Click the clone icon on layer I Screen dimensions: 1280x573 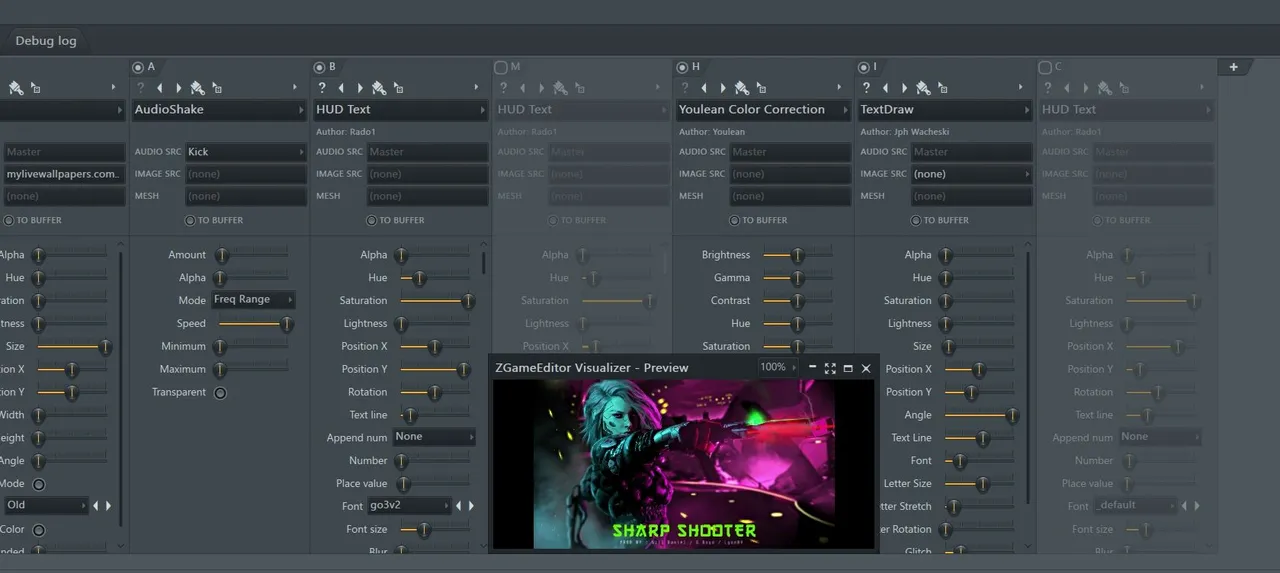[942, 88]
